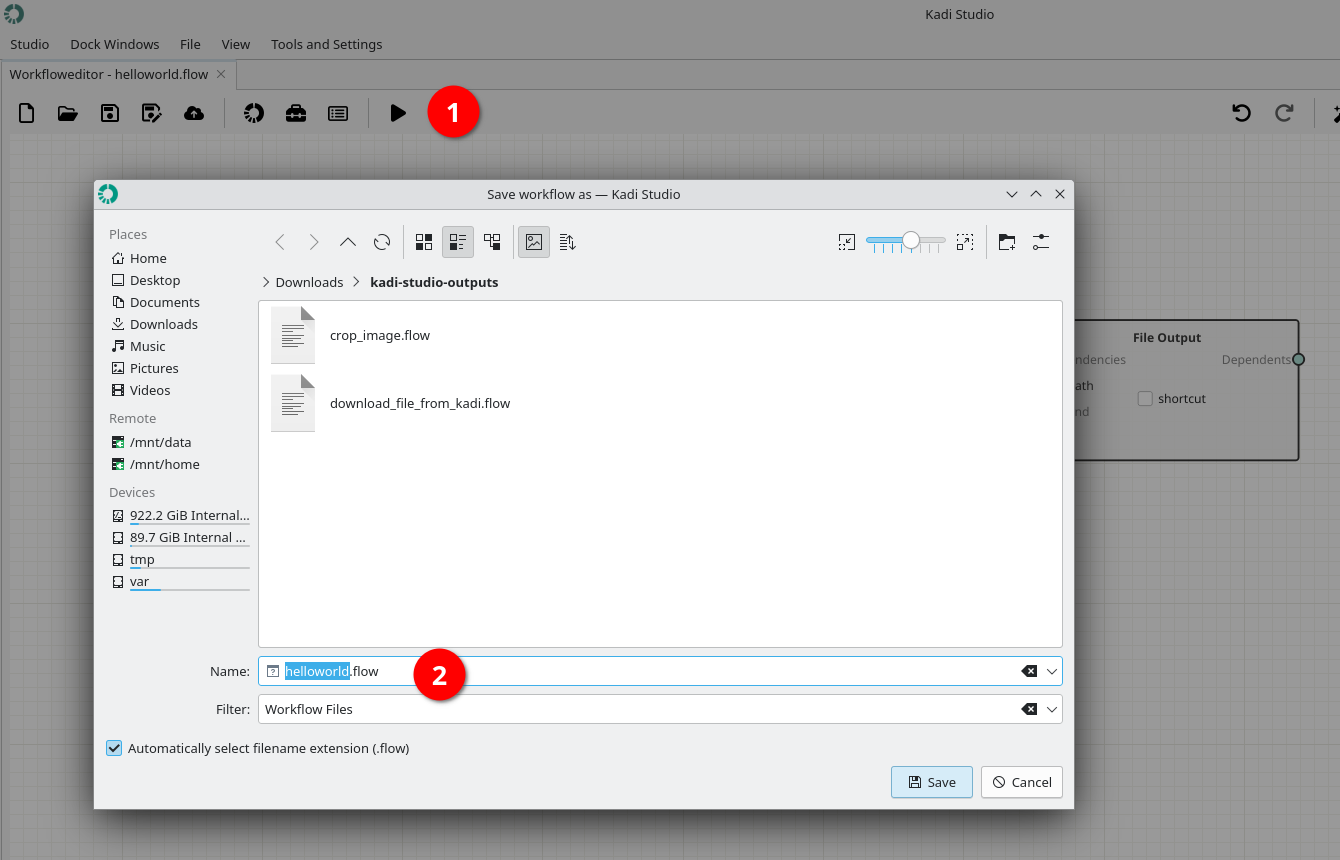
Task: Open the File menu
Action: 190,44
